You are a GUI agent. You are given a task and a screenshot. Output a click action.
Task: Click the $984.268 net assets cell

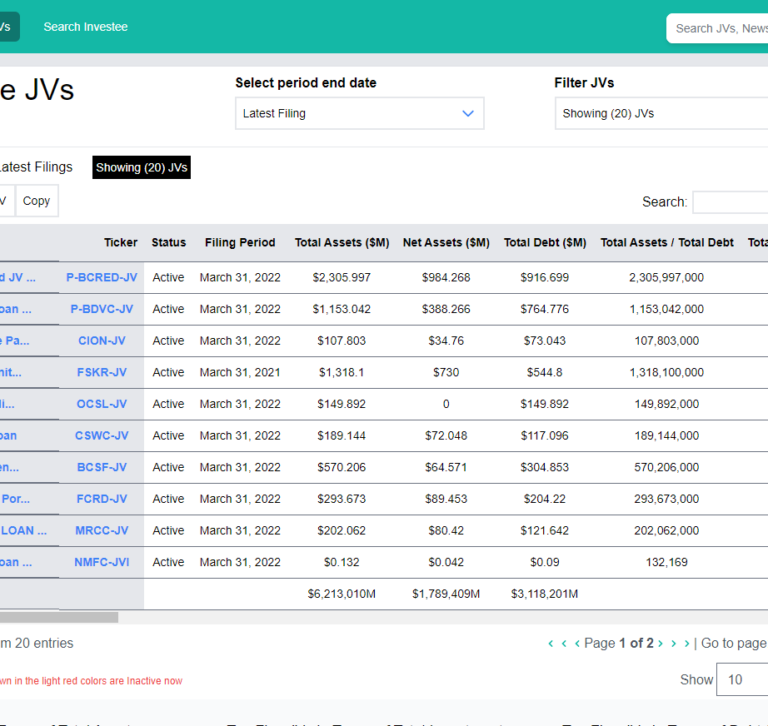point(446,277)
